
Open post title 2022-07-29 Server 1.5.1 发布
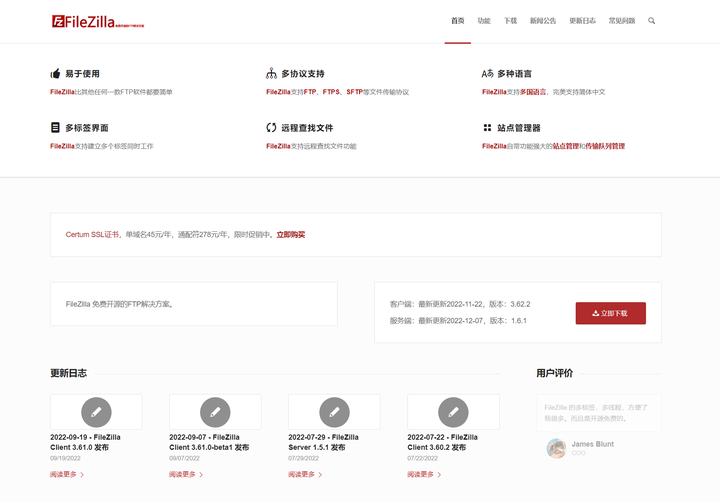click(x=323, y=442)
